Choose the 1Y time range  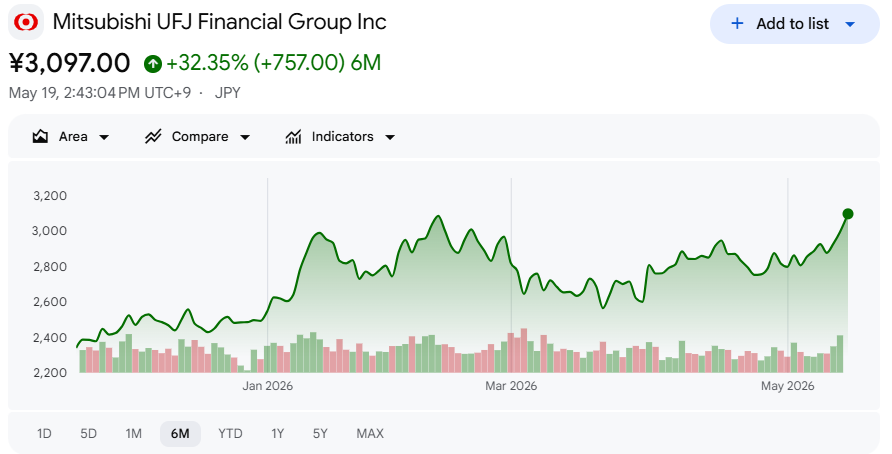point(277,434)
